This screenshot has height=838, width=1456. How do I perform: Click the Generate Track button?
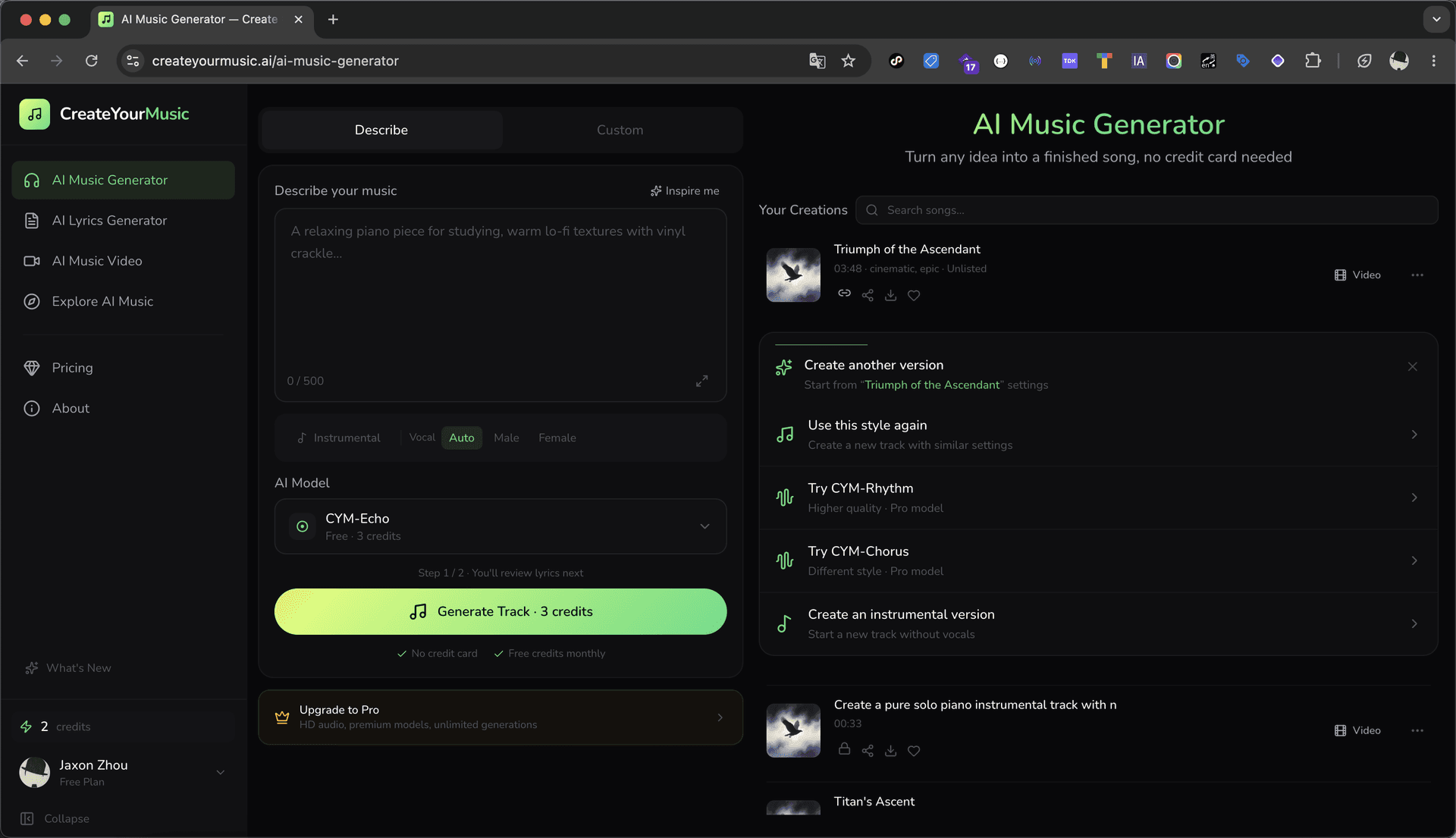500,611
